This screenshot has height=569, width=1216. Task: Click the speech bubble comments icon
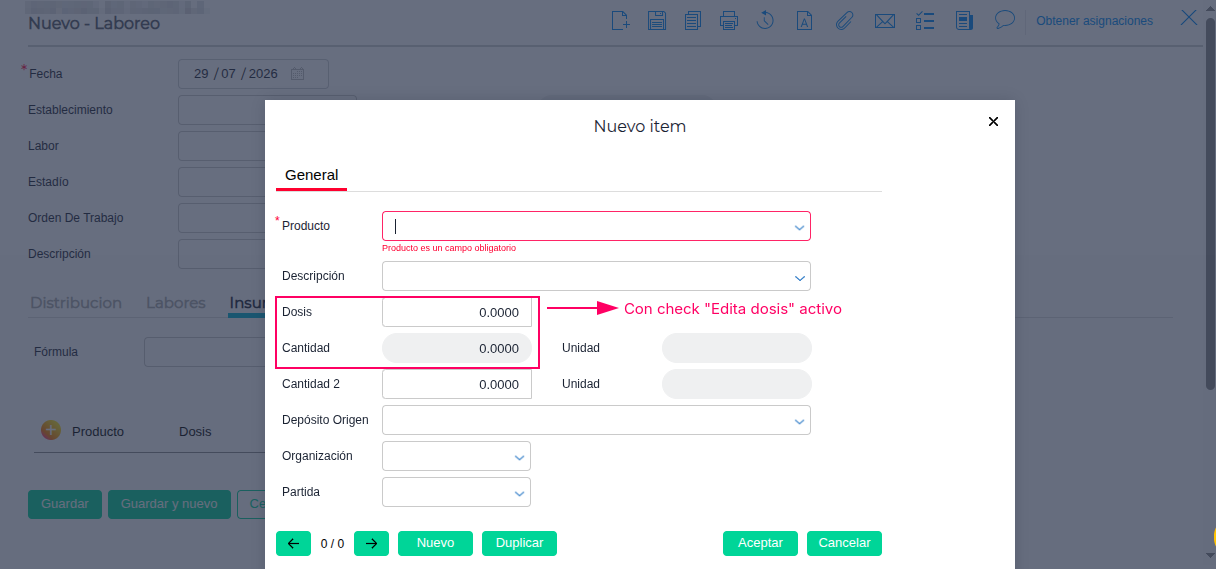[x=1005, y=19]
